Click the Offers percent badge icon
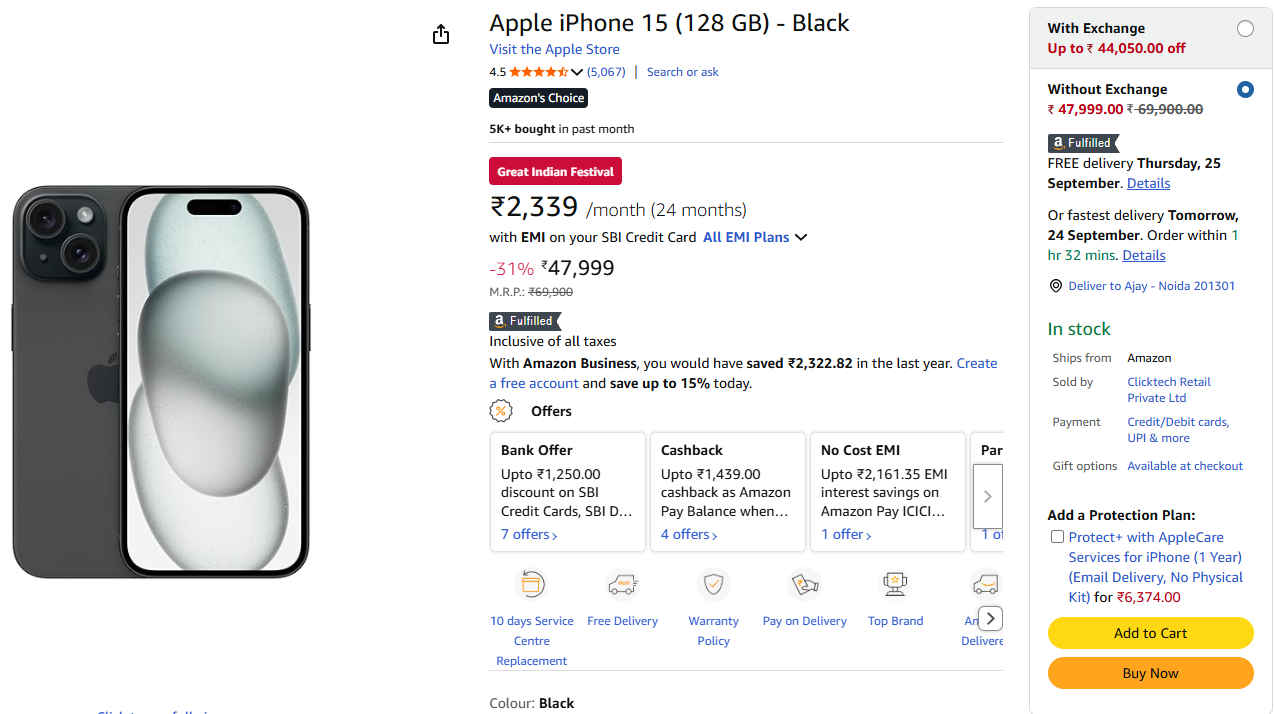 coord(501,411)
